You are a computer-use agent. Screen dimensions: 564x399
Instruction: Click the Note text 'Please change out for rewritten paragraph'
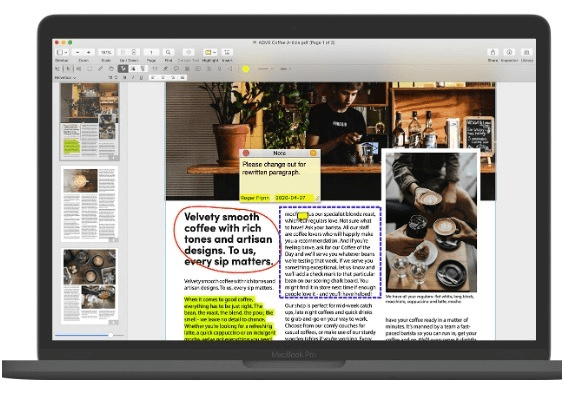[274, 168]
